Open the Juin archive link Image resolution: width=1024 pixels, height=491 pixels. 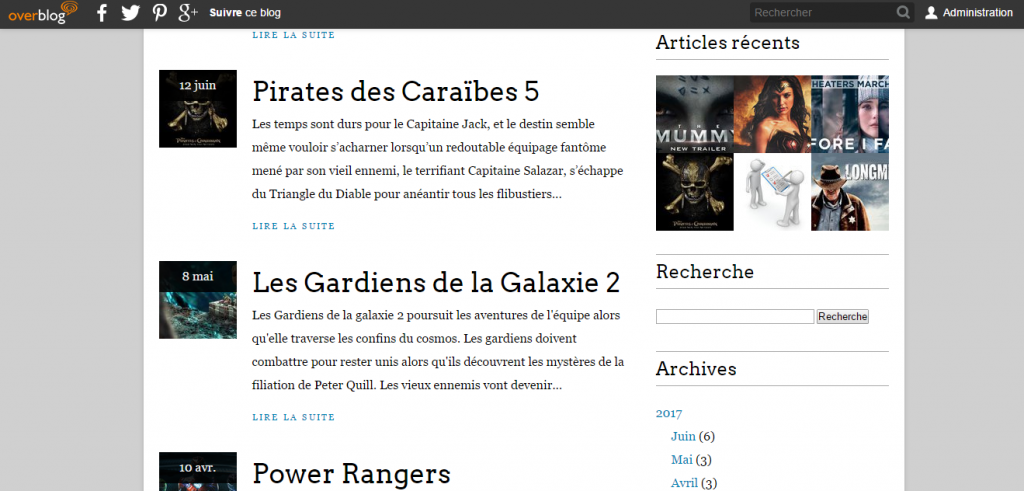683,436
